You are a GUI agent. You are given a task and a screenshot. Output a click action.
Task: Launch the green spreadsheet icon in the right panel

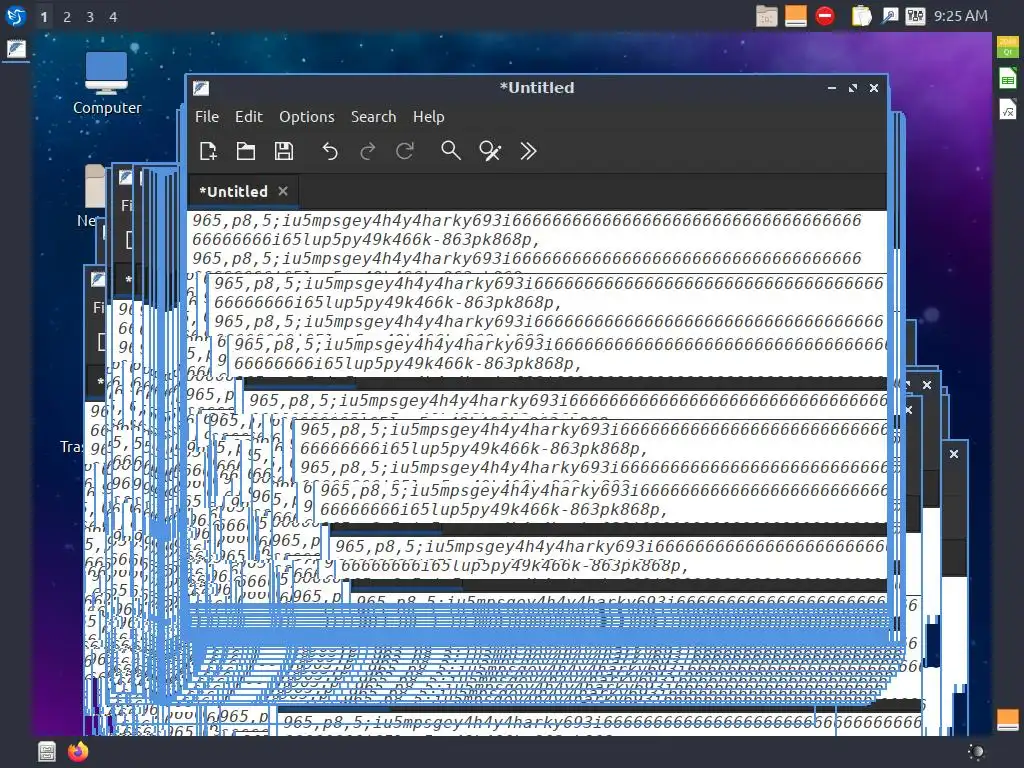[1008, 79]
